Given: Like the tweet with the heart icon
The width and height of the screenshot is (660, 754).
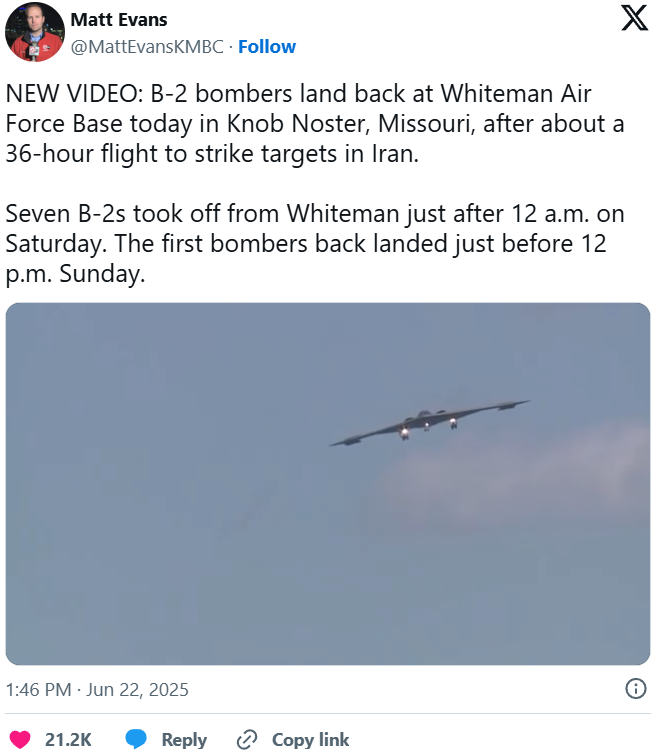Looking at the screenshot, I should (20, 739).
